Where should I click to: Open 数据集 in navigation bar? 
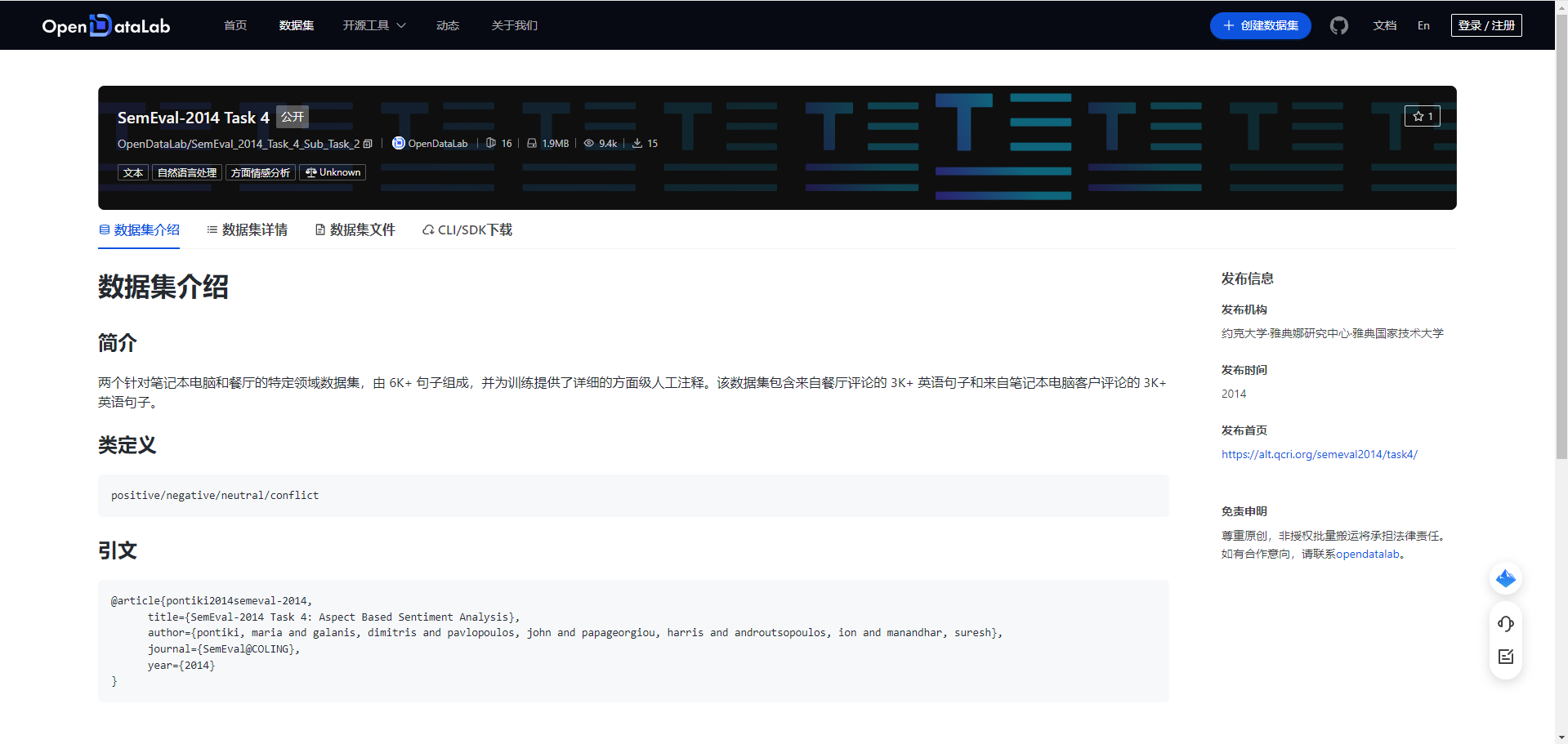tap(297, 25)
